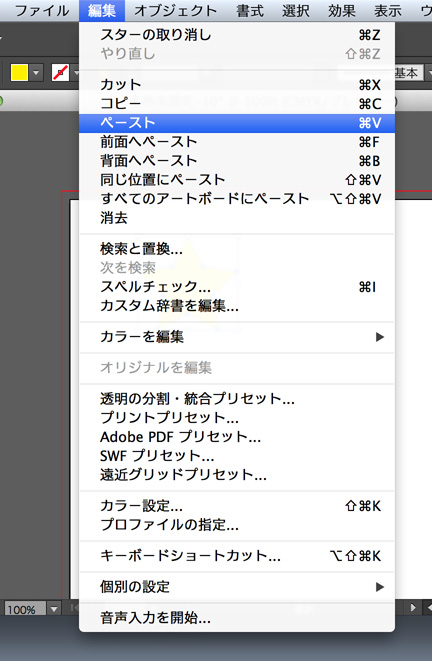Open the fill color dropdown arrow
Image resolution: width=432 pixels, height=661 pixels.
(36, 73)
